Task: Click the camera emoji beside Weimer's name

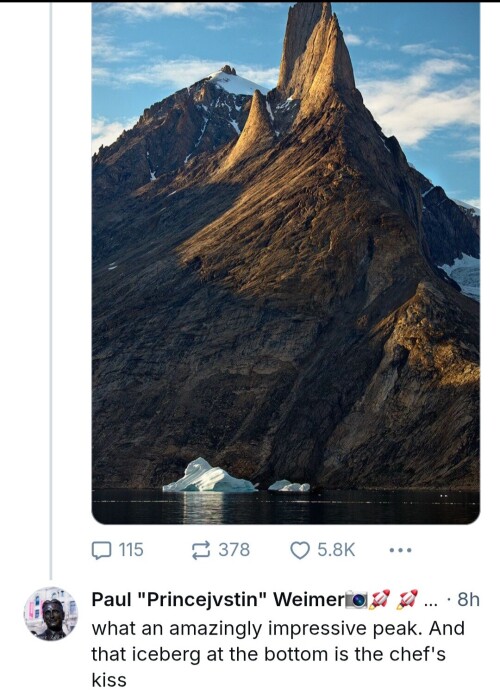Action: click(x=357, y=599)
